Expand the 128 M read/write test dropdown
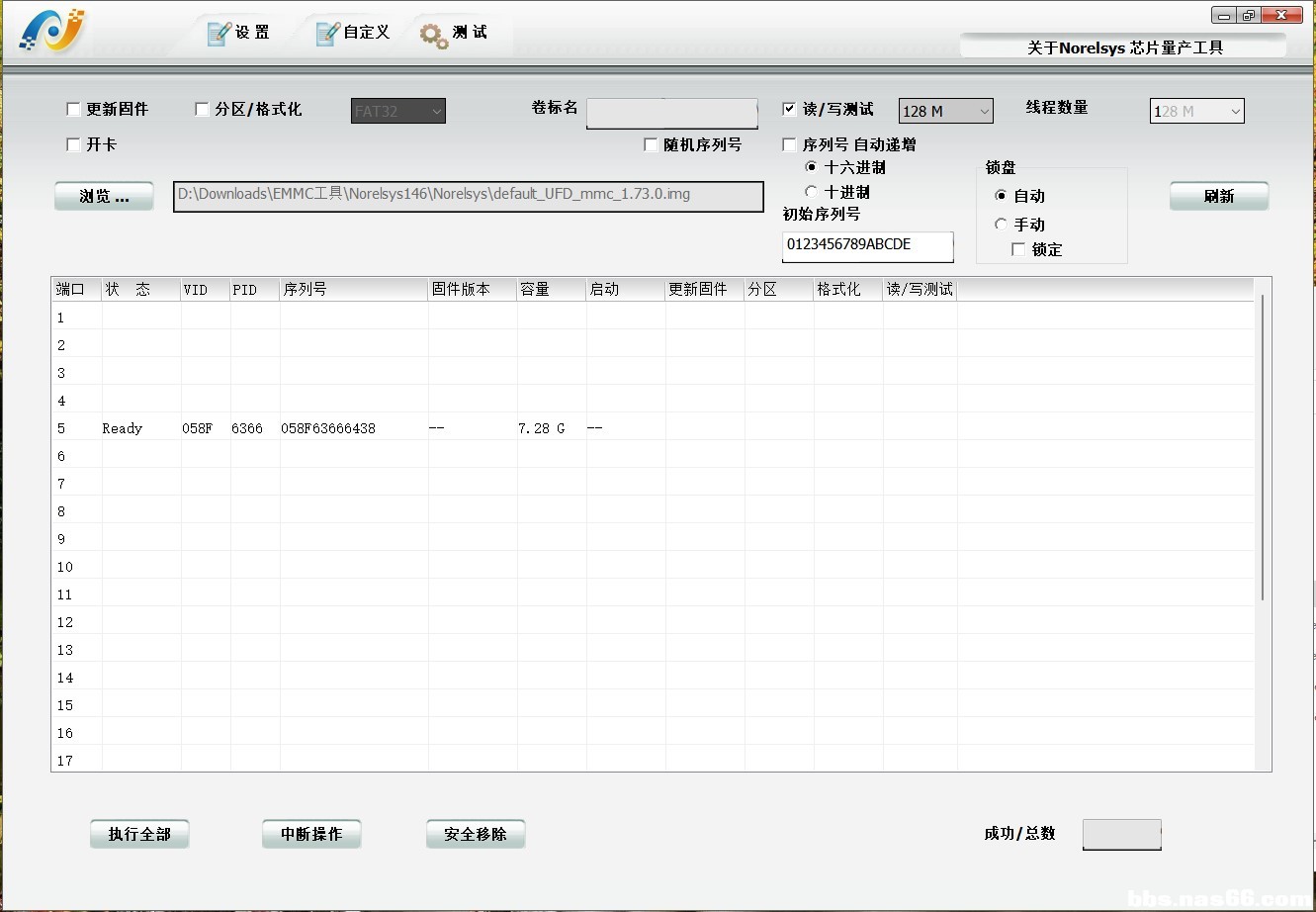 coord(945,111)
